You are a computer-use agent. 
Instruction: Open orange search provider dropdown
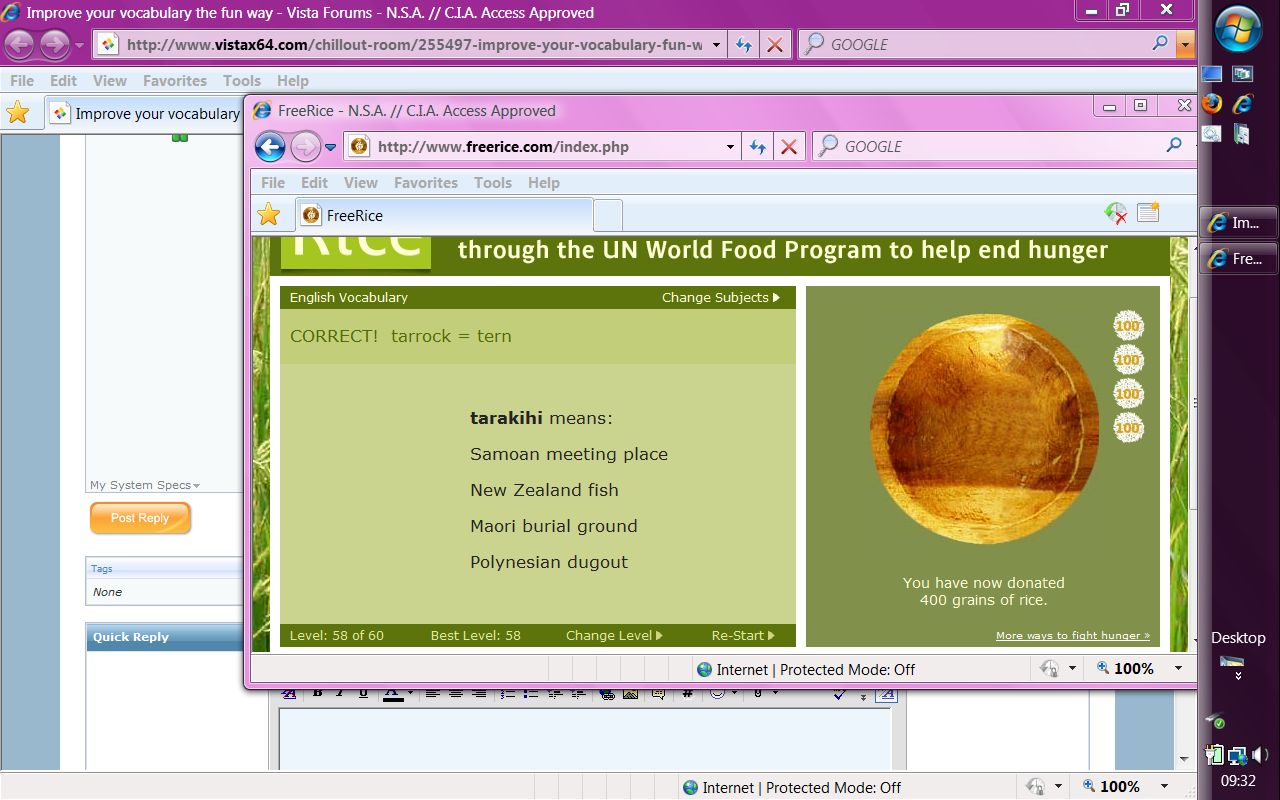coord(1185,44)
